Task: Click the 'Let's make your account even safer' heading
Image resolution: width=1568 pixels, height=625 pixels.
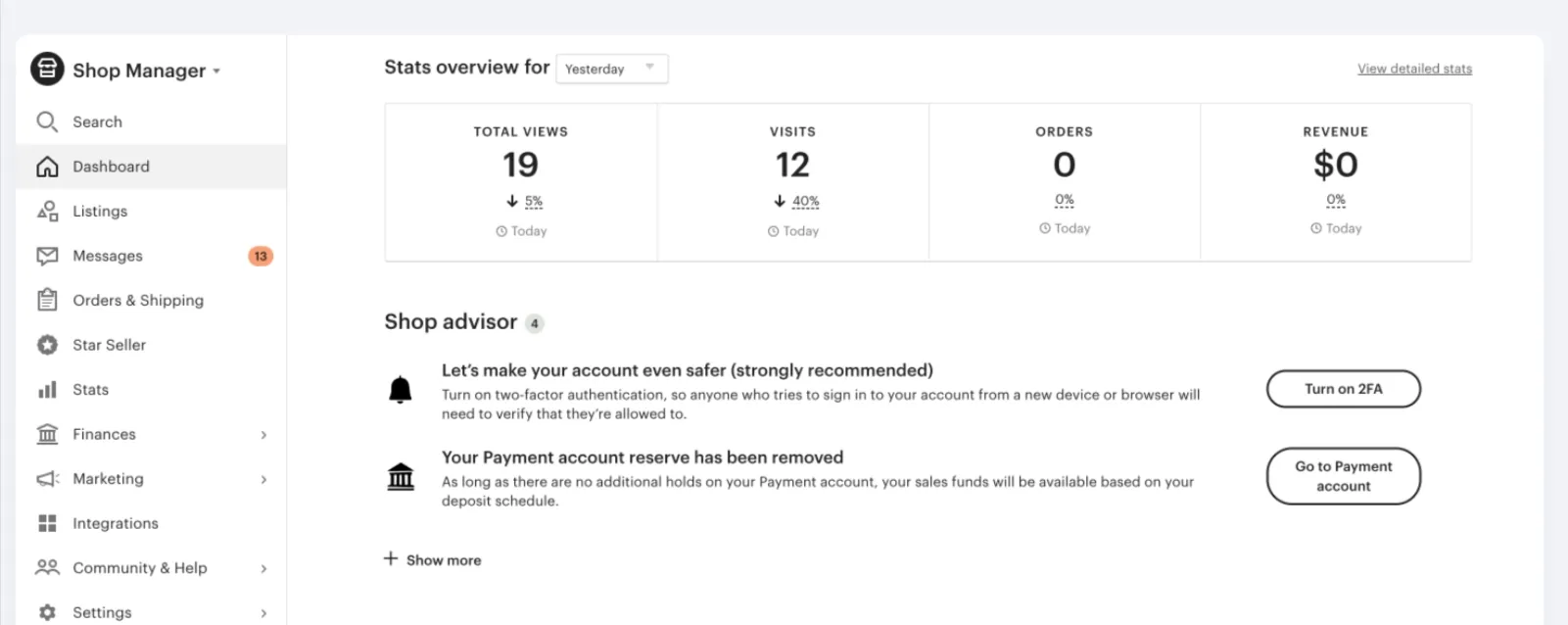Action: click(x=688, y=370)
